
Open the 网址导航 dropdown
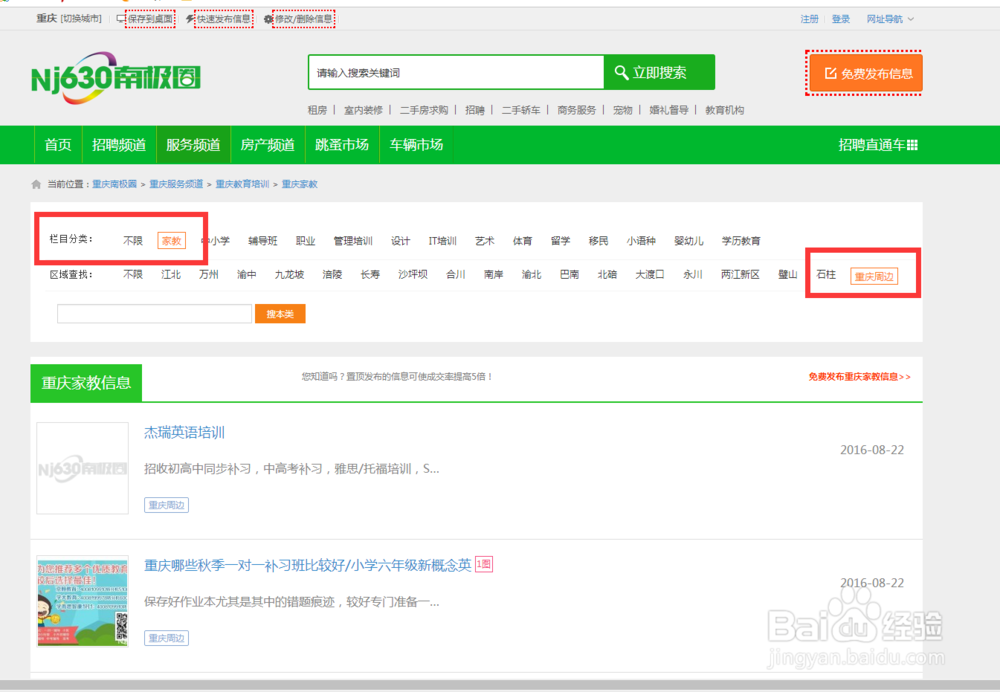click(886, 18)
